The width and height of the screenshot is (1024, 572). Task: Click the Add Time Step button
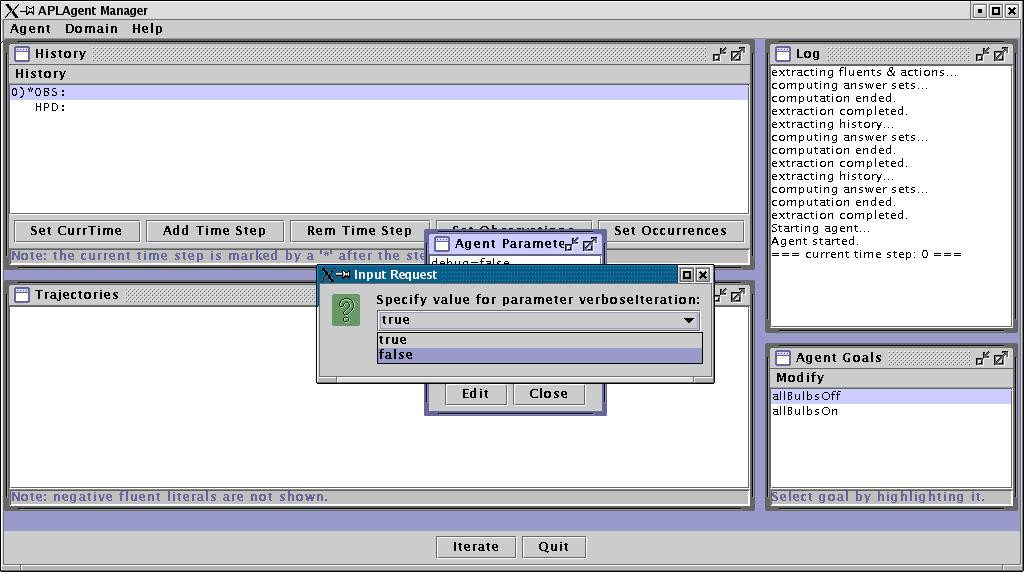point(214,231)
